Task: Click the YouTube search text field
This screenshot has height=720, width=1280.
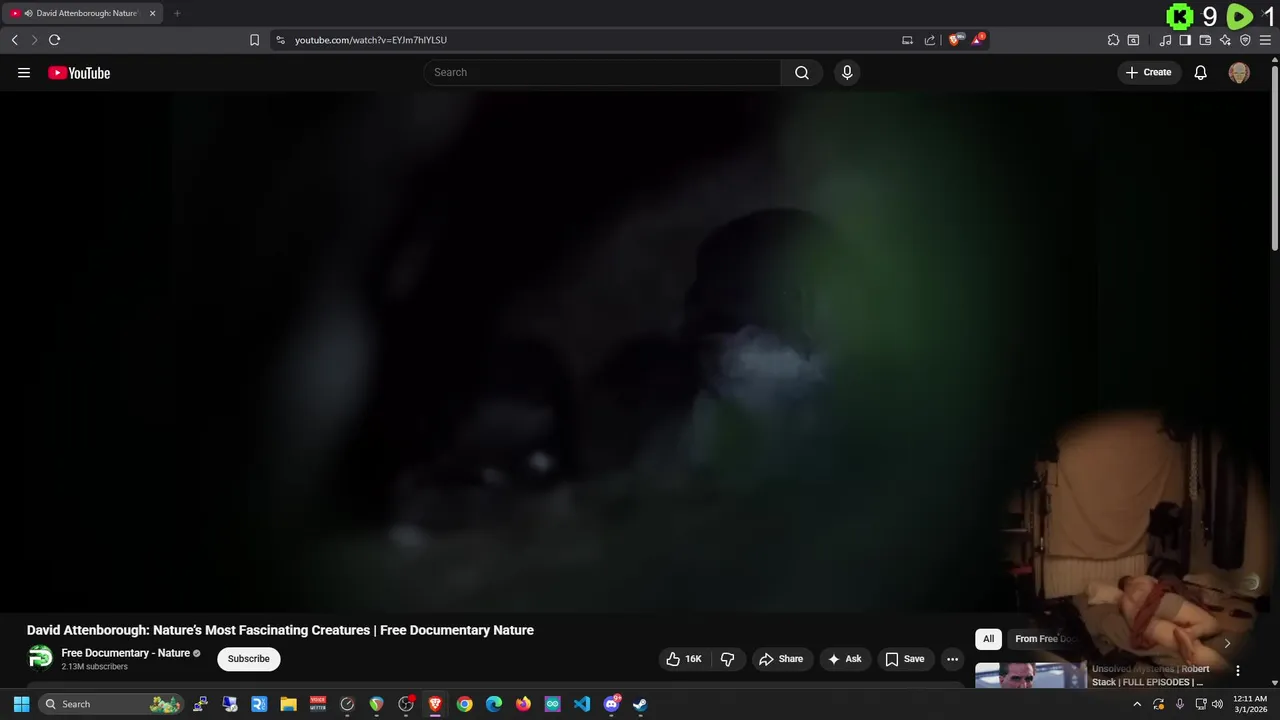Action: tap(602, 72)
